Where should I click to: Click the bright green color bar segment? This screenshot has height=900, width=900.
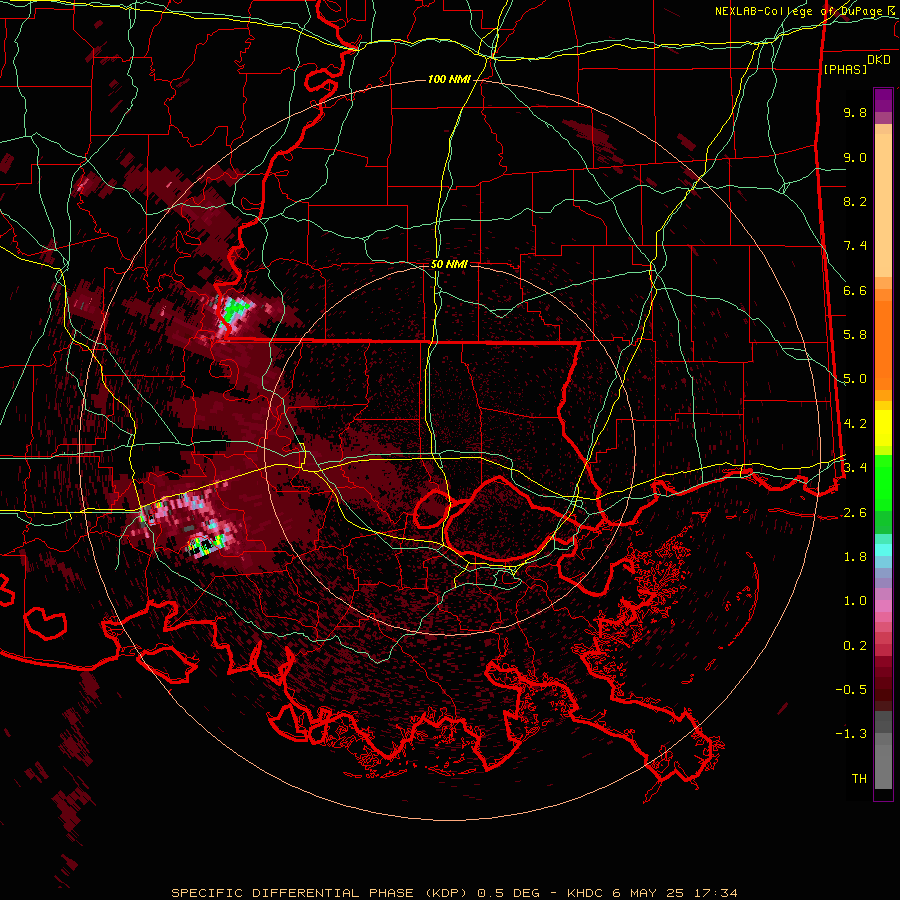pos(883,482)
